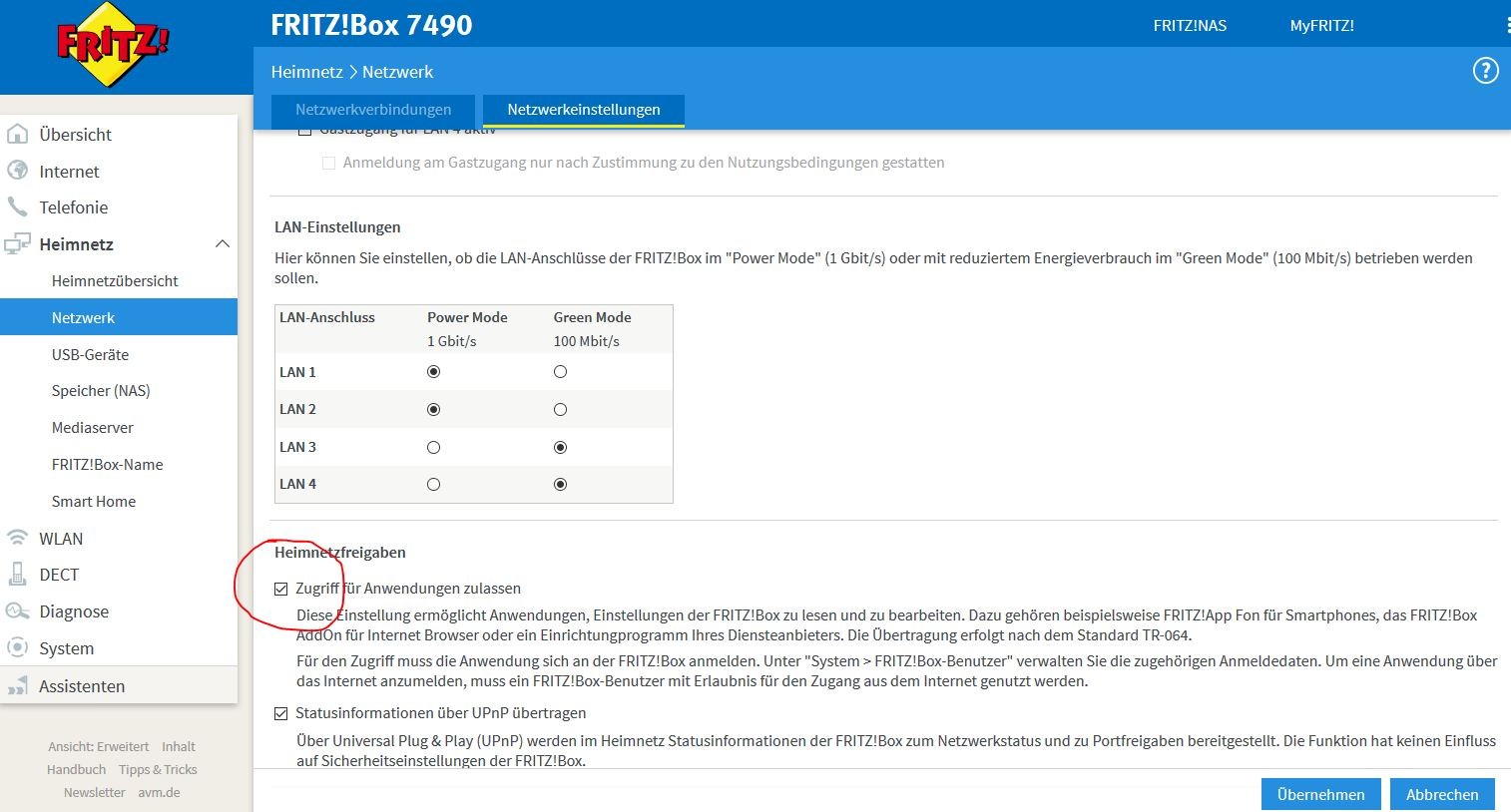Click 'Ansicht: Erweitert' footer link
The width and height of the screenshot is (1511, 812).
[99, 746]
